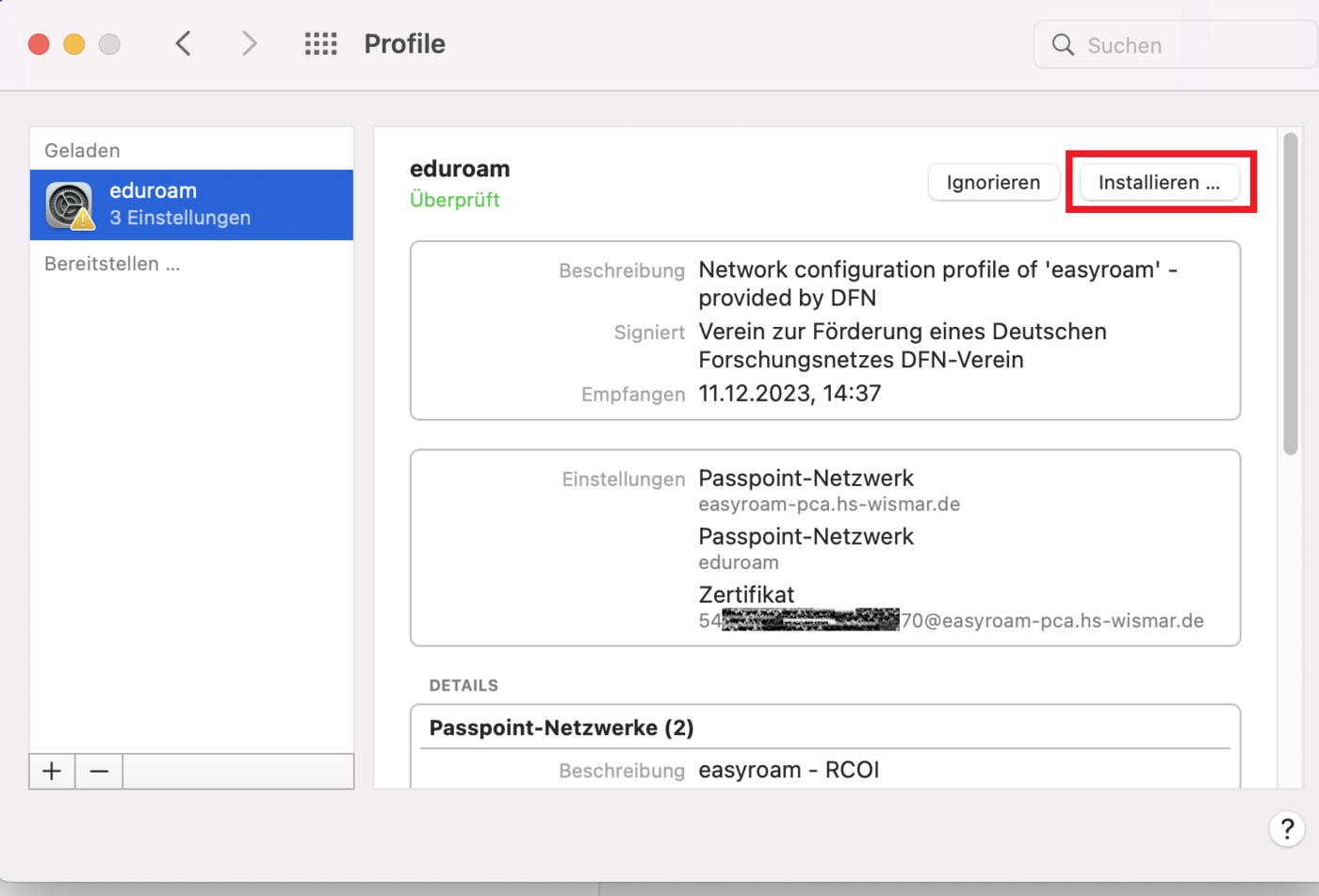Screen dimensions: 1319x896
Task: Go forward using the right chevron
Action: click(x=249, y=43)
